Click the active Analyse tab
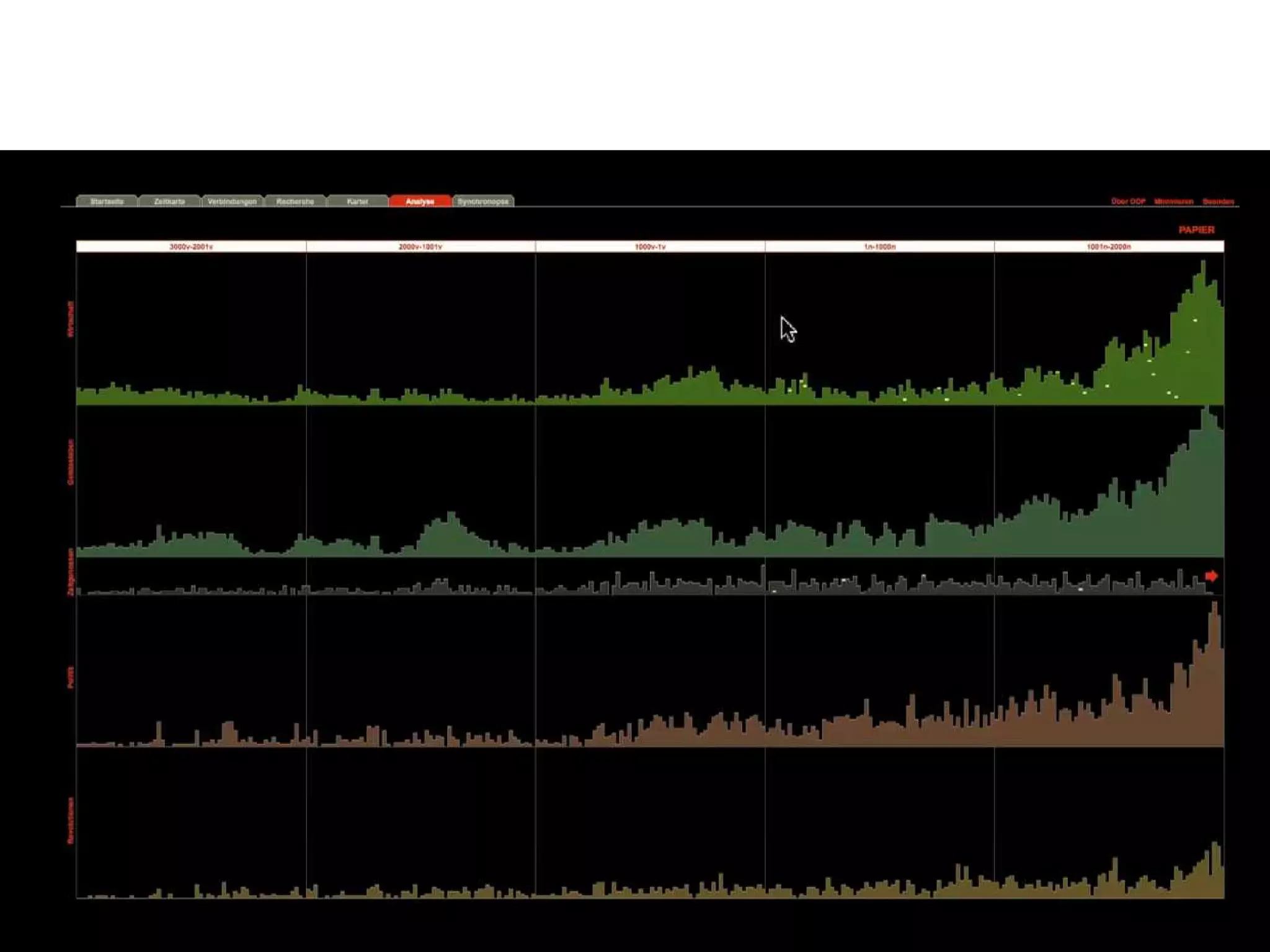 (x=420, y=201)
